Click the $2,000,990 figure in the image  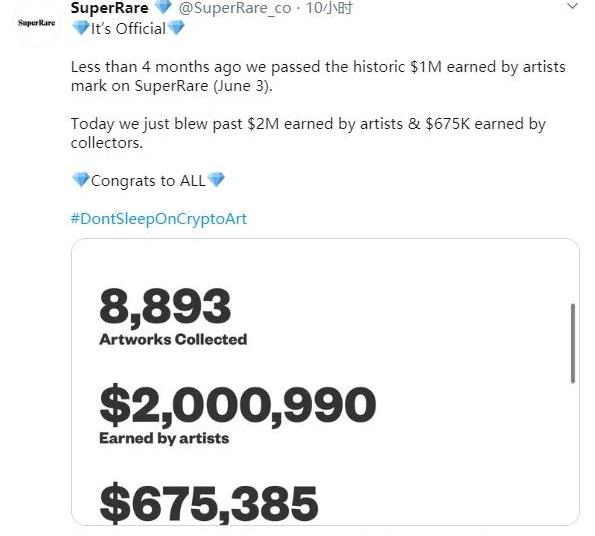[x=238, y=404]
